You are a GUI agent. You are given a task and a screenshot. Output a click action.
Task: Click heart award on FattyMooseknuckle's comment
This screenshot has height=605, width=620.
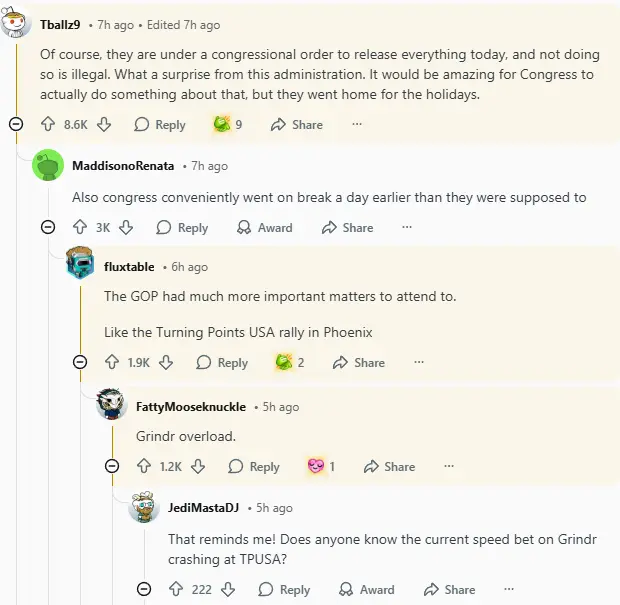[316, 466]
